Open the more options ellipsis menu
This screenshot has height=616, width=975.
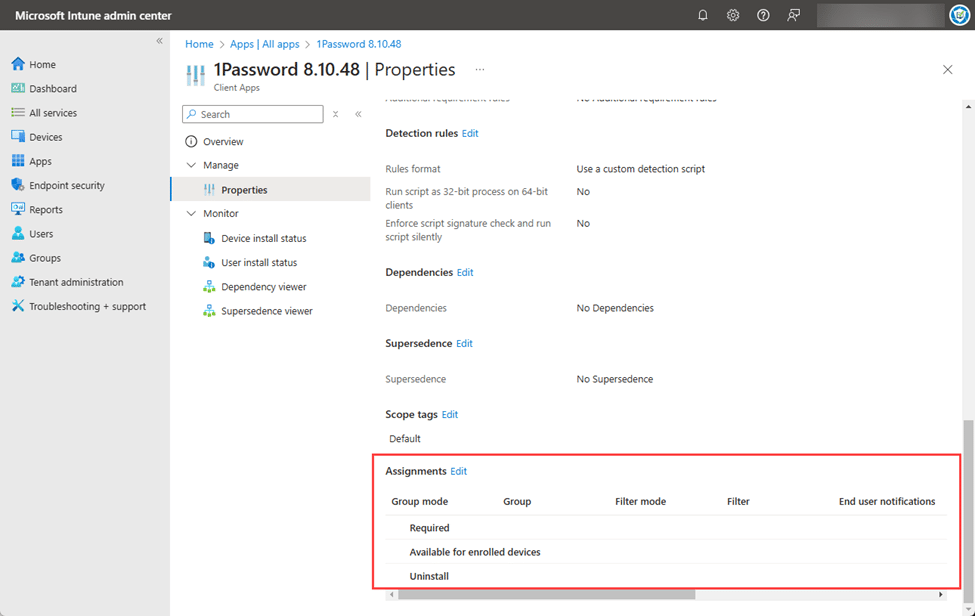tap(480, 70)
